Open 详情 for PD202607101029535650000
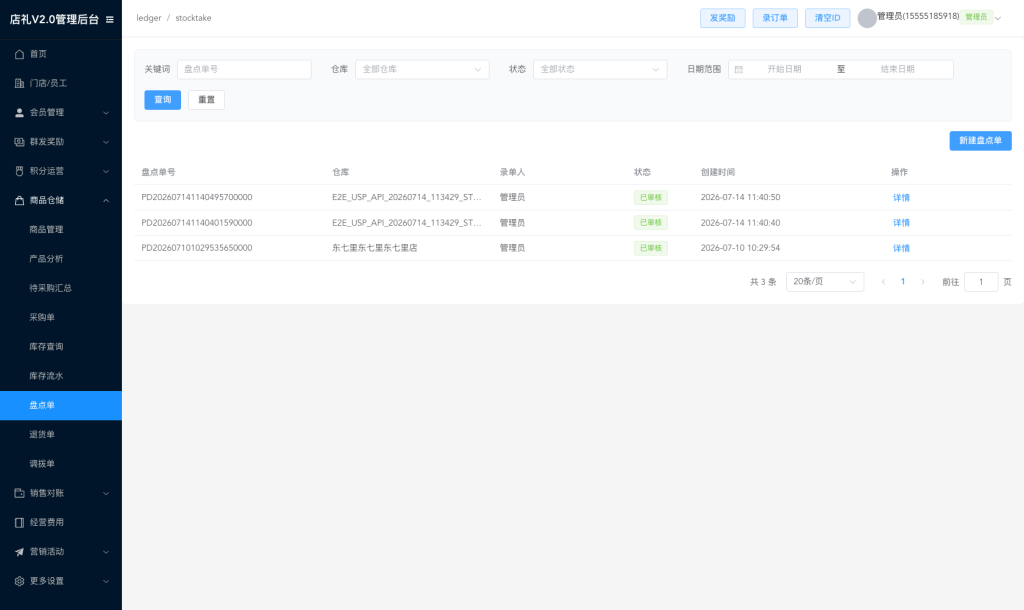The height and width of the screenshot is (610, 1024). tap(901, 248)
